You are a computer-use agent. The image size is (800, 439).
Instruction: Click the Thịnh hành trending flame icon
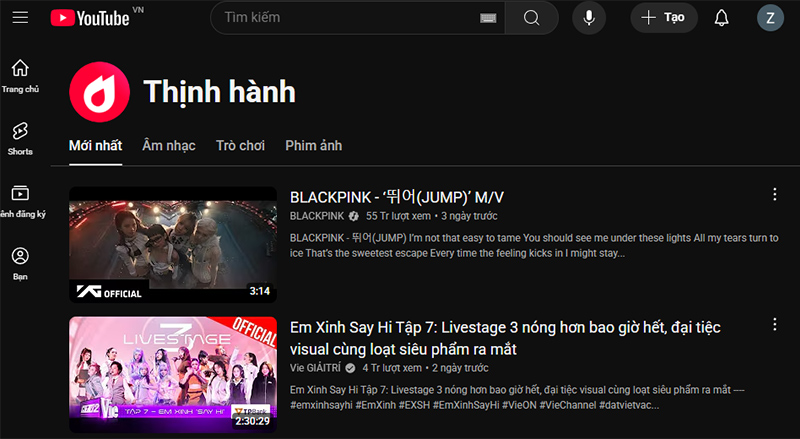[99, 92]
